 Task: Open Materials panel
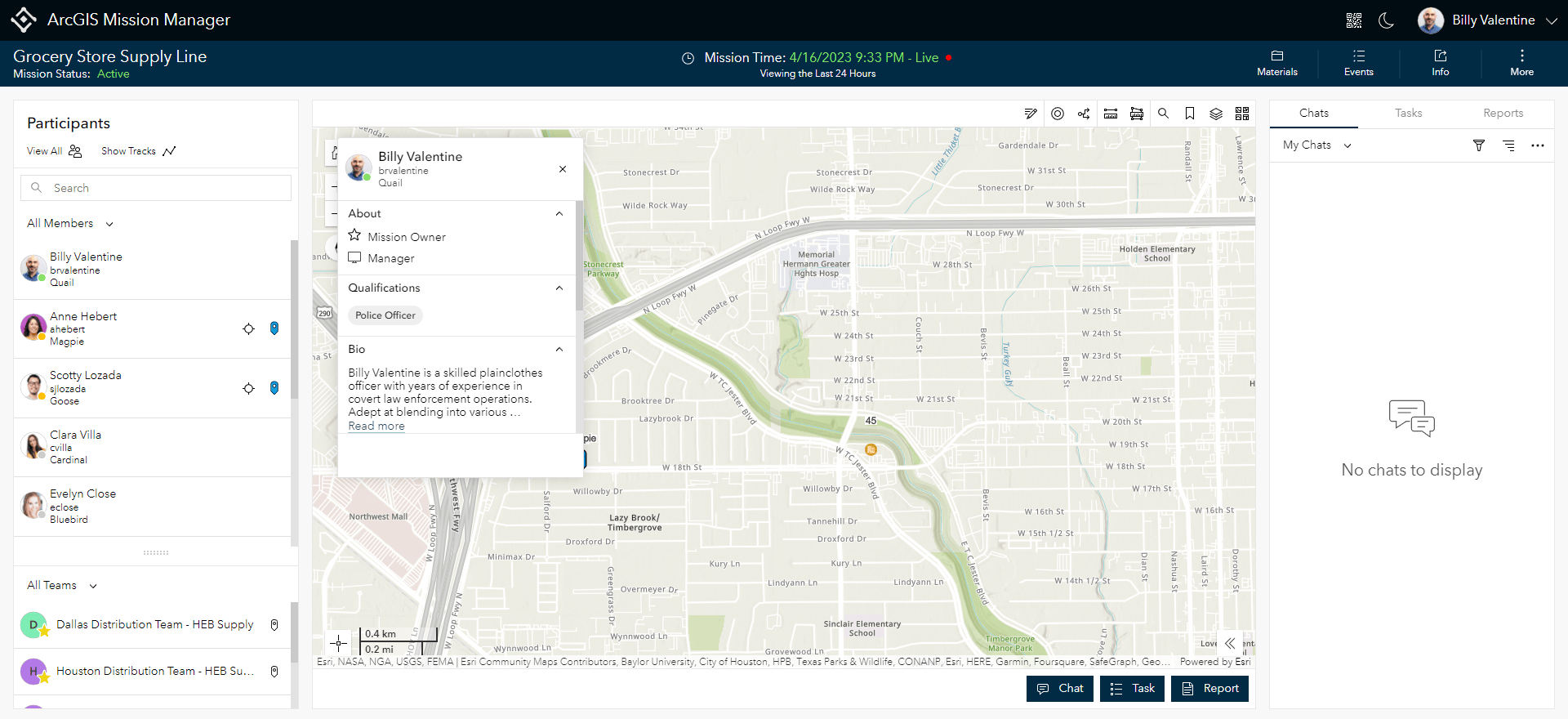[x=1277, y=63]
